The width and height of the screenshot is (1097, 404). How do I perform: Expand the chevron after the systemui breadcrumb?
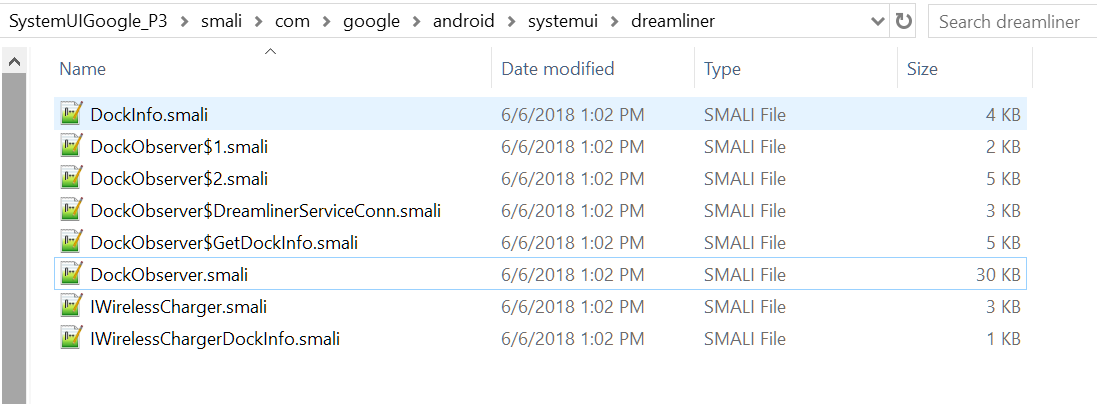[615, 22]
